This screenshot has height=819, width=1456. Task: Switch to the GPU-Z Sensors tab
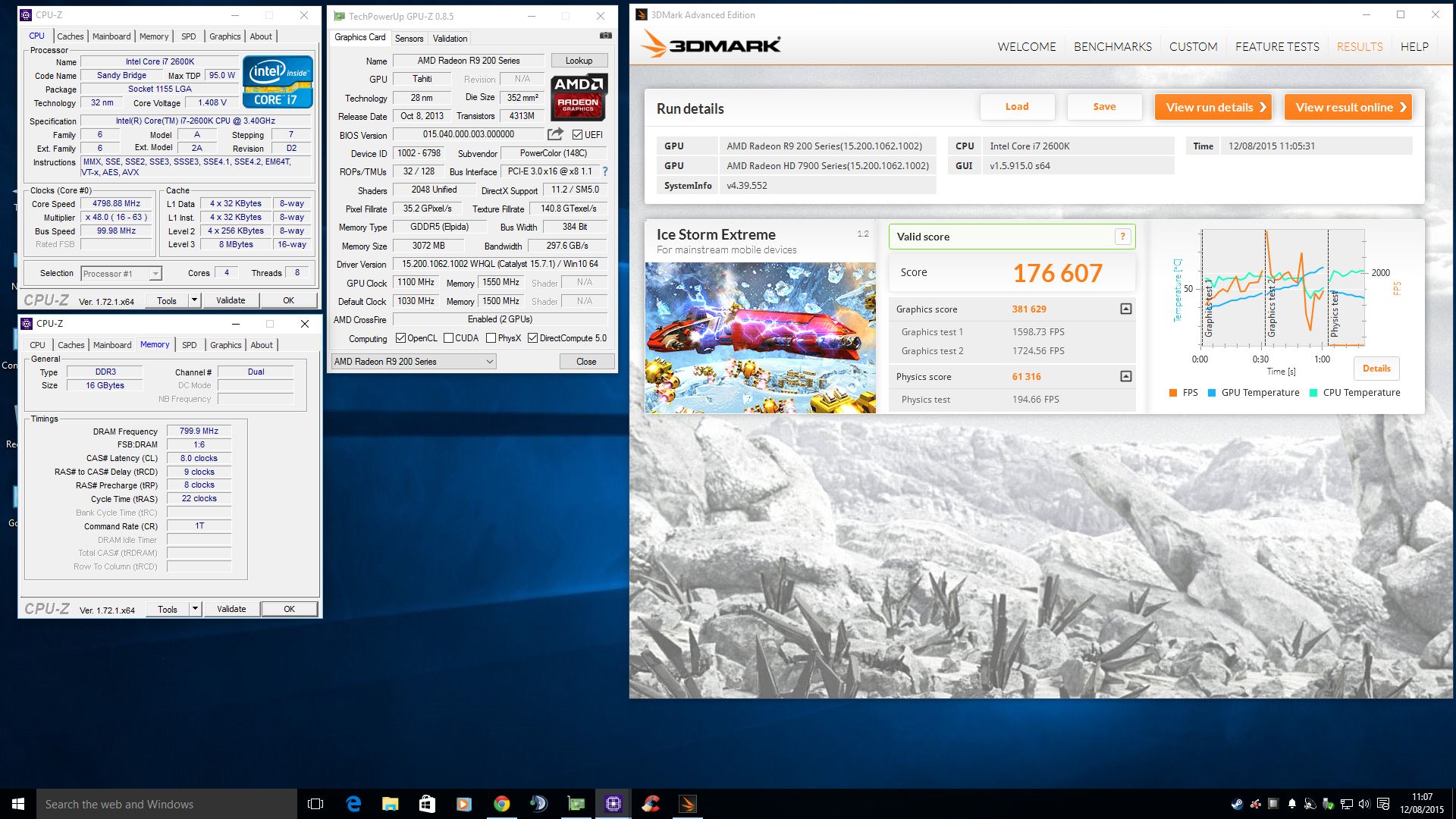pos(409,39)
